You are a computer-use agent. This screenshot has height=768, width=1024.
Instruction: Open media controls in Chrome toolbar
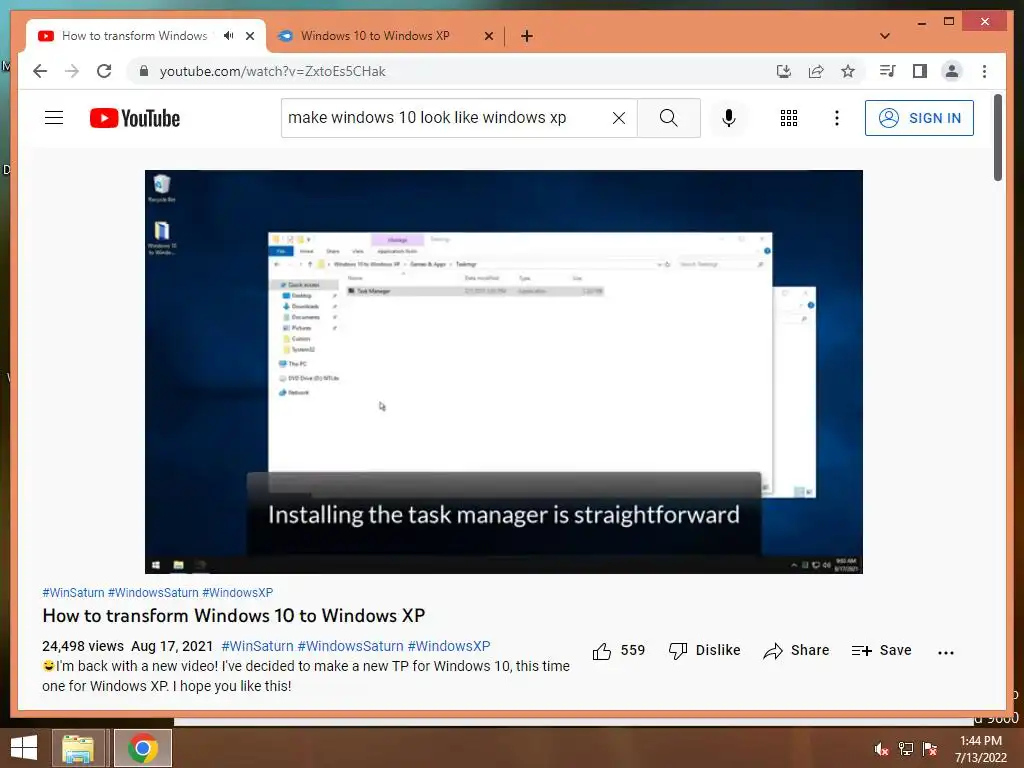[888, 71]
